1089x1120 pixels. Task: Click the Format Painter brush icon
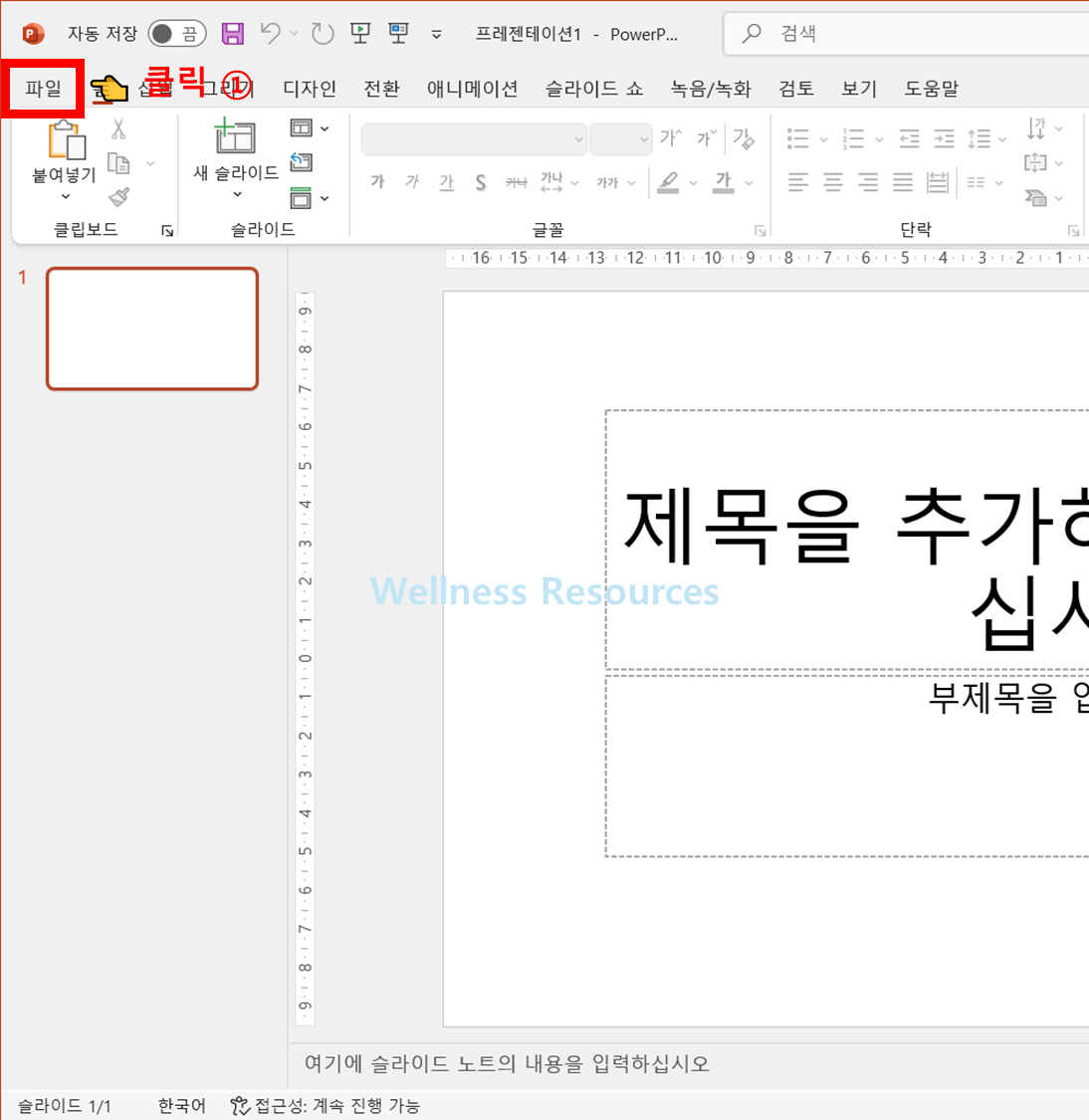click(119, 197)
